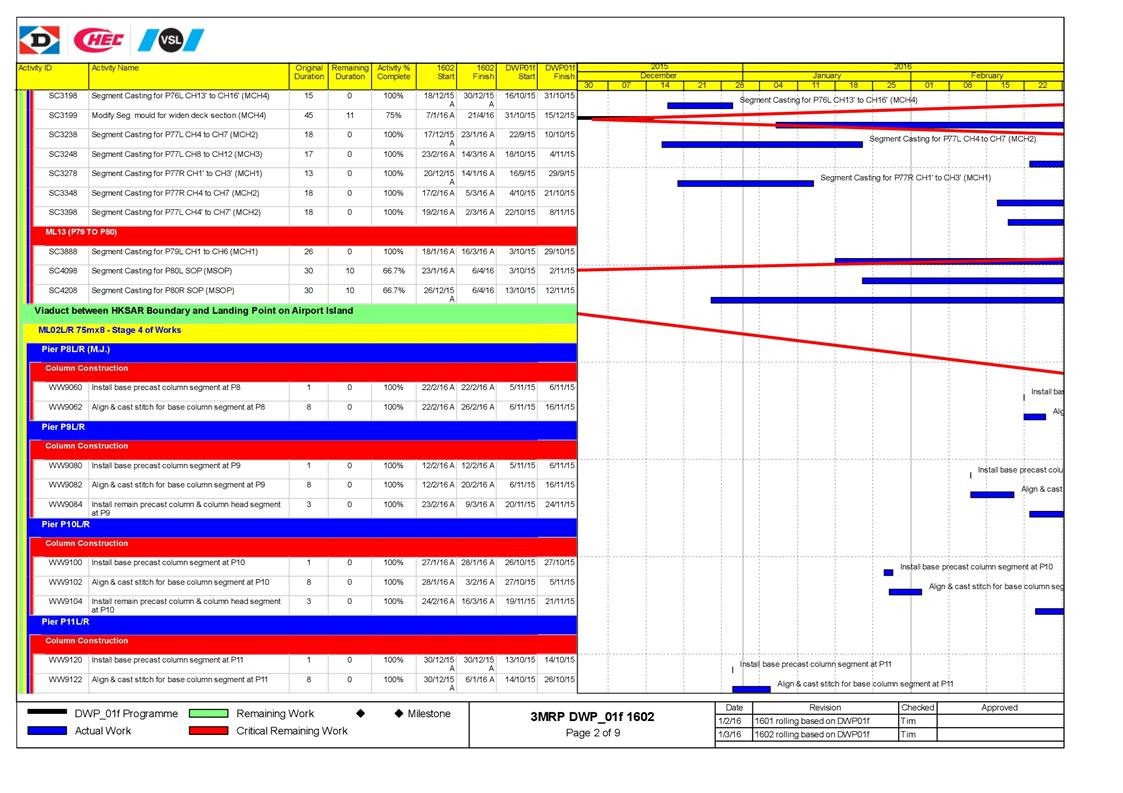This screenshot has width=1123, height=793.
Task: Click revision entry '1601 rolling based on DWP01f'
Action: pos(811,721)
